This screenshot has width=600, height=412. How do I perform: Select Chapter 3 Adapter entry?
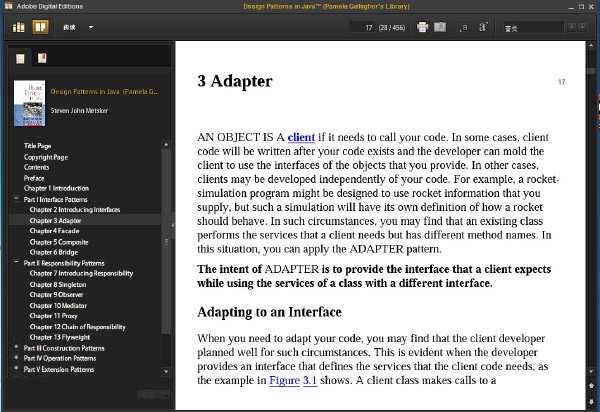pyautogui.click(x=55, y=221)
